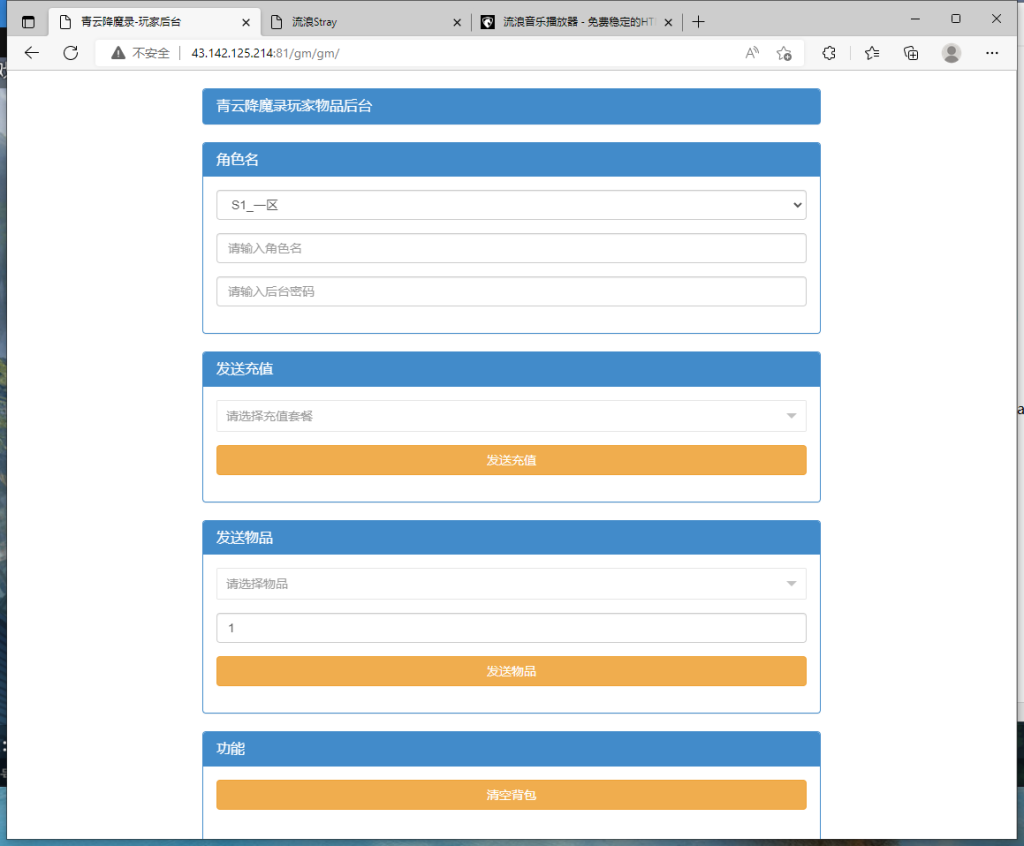Close the browser window
The width and height of the screenshot is (1024, 846).
tap(996, 19)
